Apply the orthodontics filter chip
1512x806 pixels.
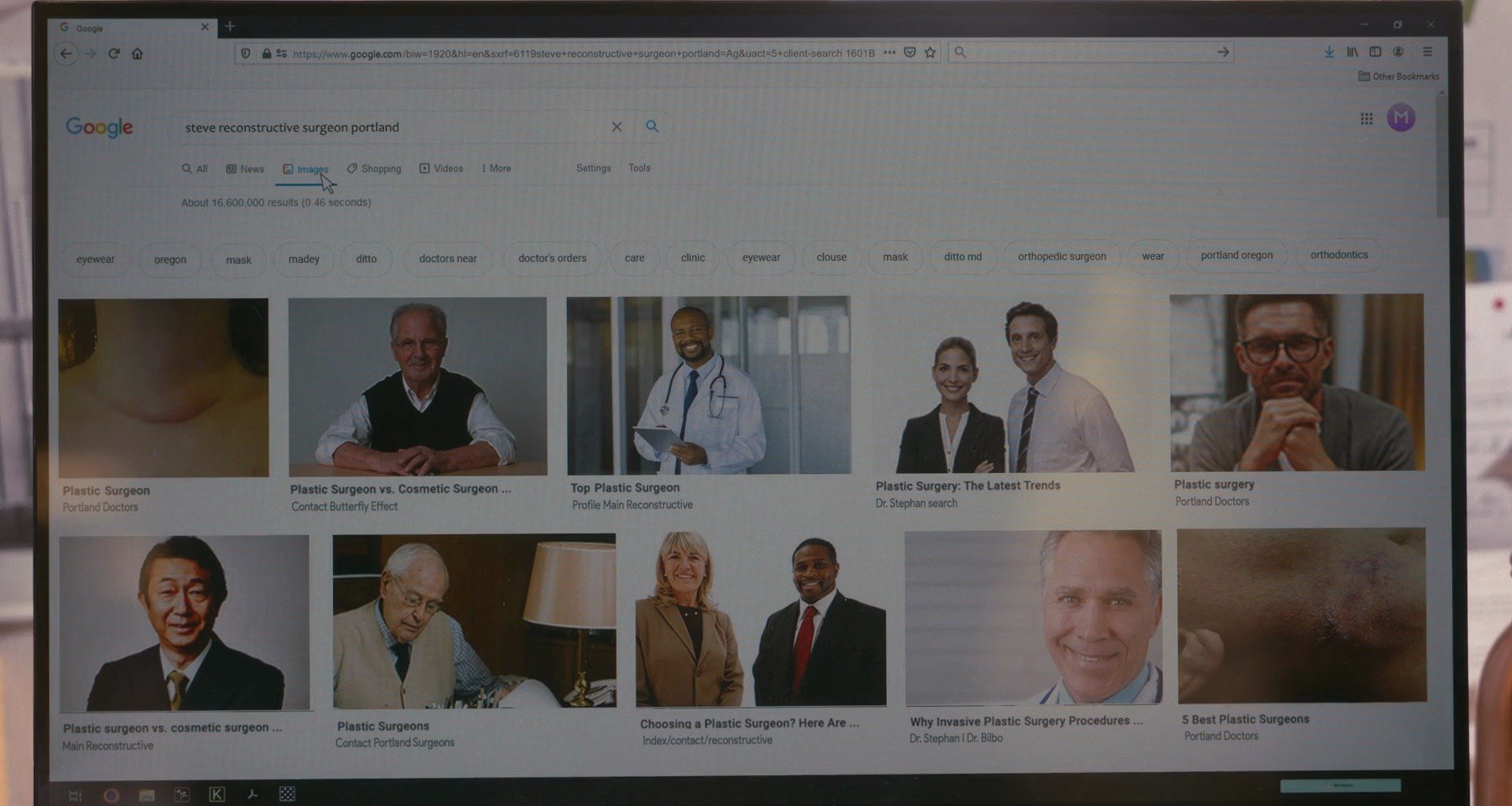coord(1339,255)
